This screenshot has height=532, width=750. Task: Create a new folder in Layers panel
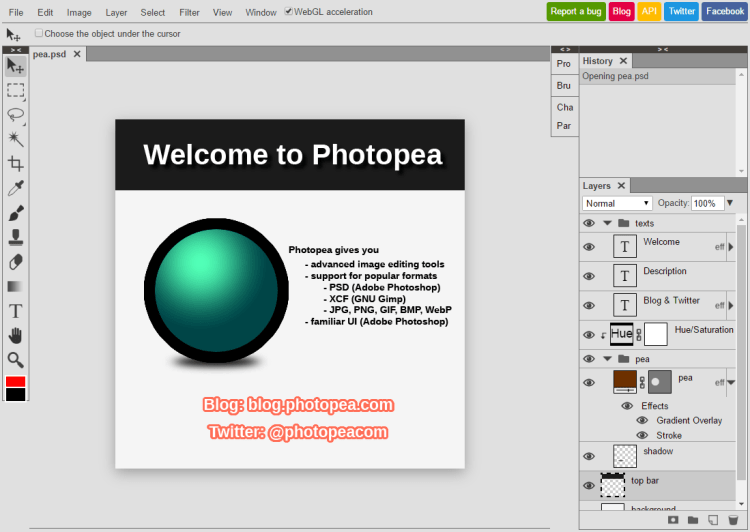tap(693, 520)
